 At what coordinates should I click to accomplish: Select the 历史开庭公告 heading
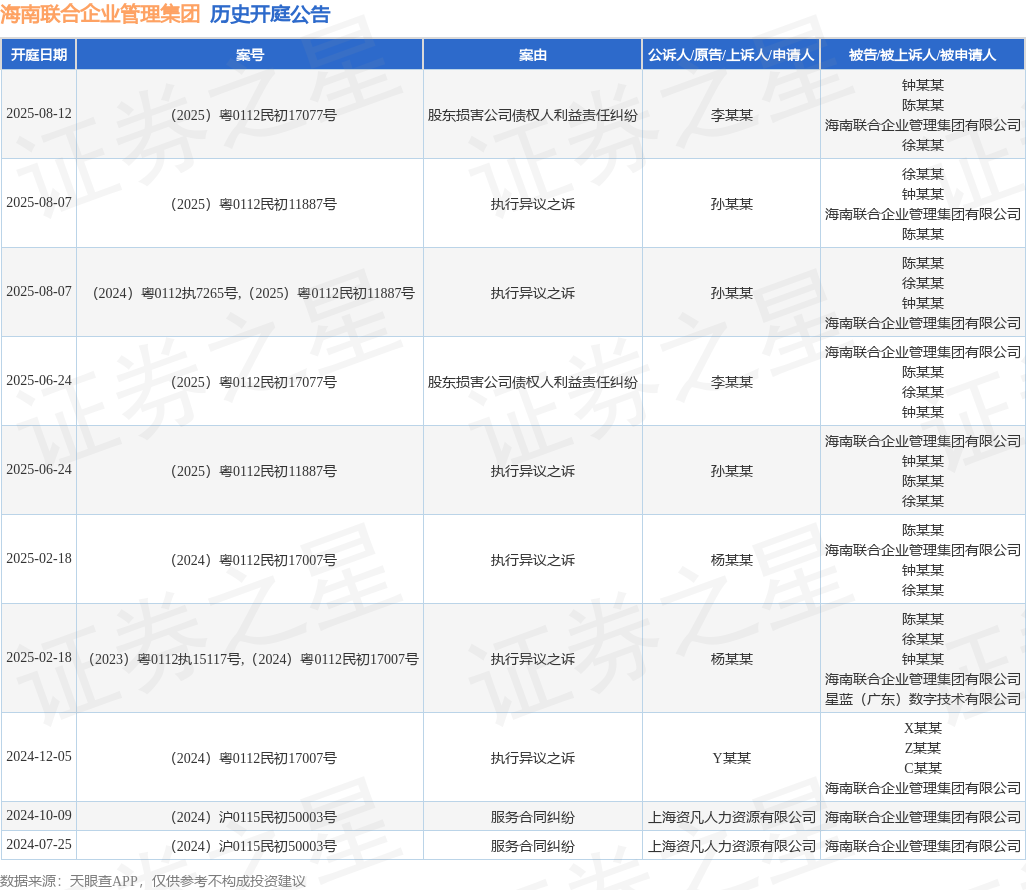(x=270, y=14)
